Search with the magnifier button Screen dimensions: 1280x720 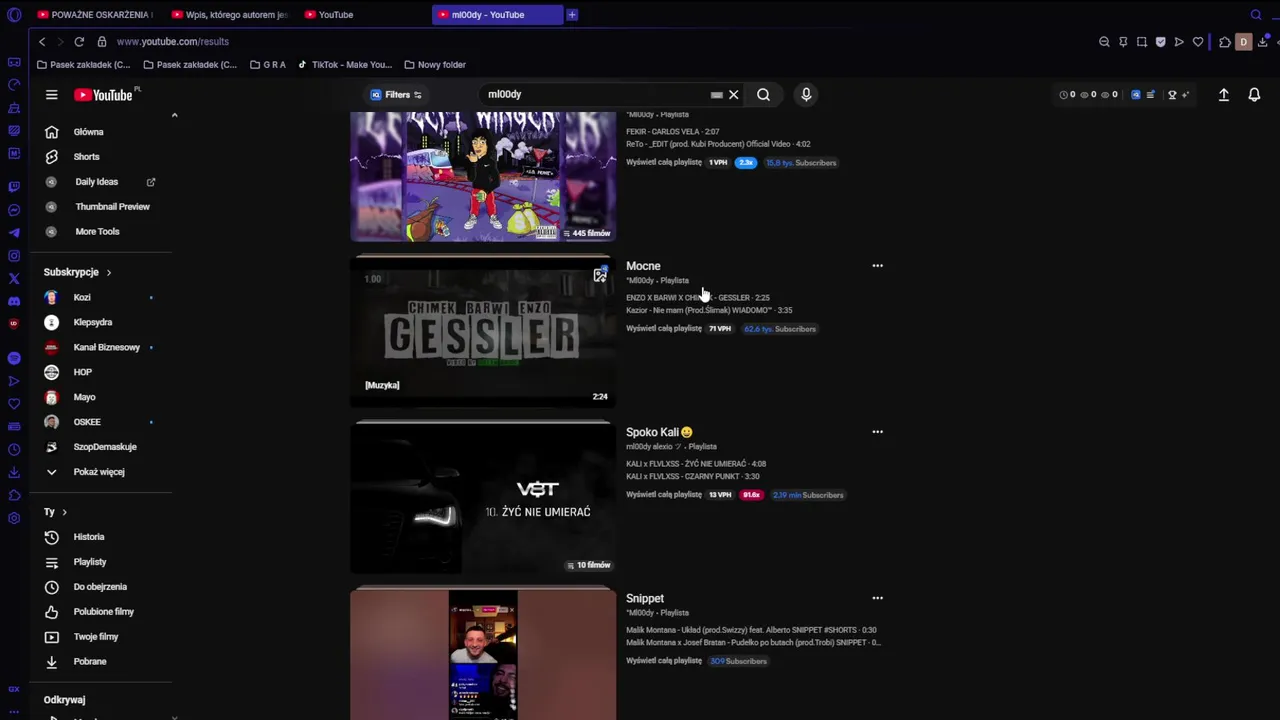click(x=763, y=95)
